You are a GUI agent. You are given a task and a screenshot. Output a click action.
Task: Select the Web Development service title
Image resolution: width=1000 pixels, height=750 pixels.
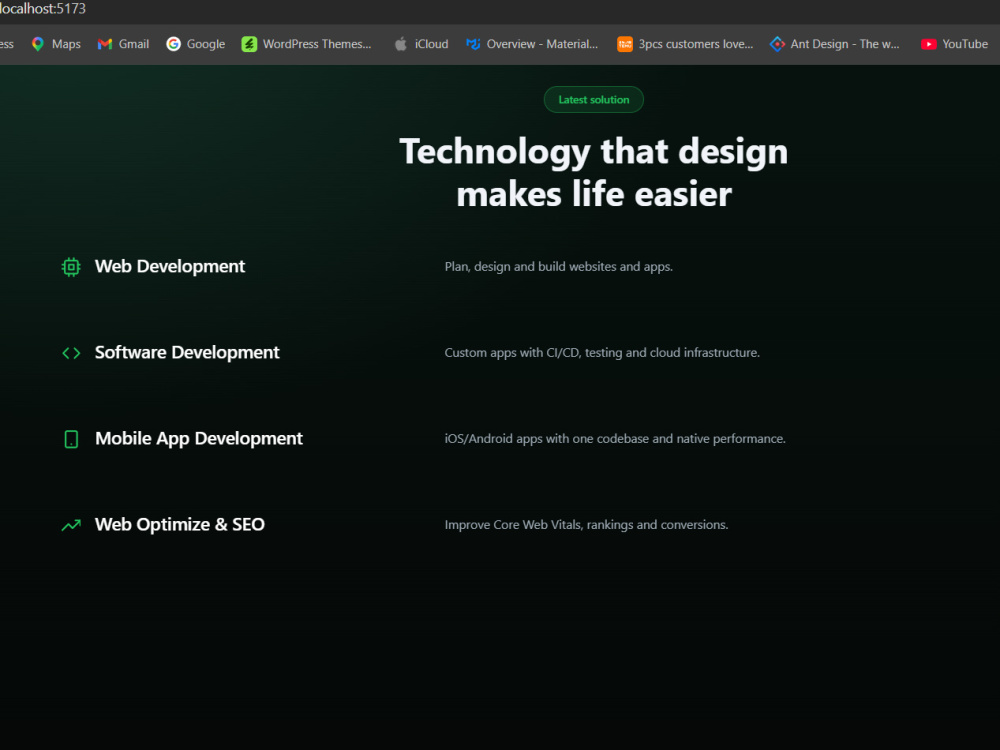[170, 267]
